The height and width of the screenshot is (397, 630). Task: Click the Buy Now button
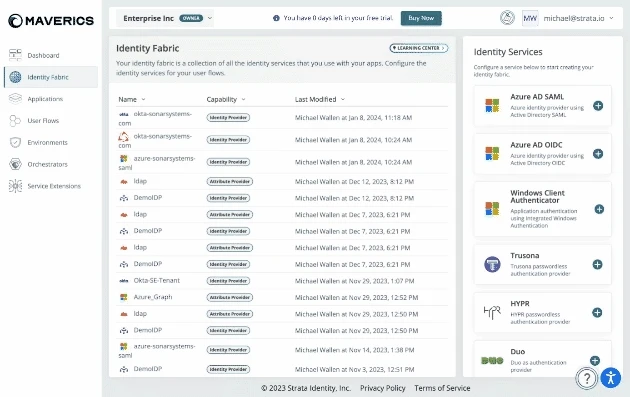421,18
